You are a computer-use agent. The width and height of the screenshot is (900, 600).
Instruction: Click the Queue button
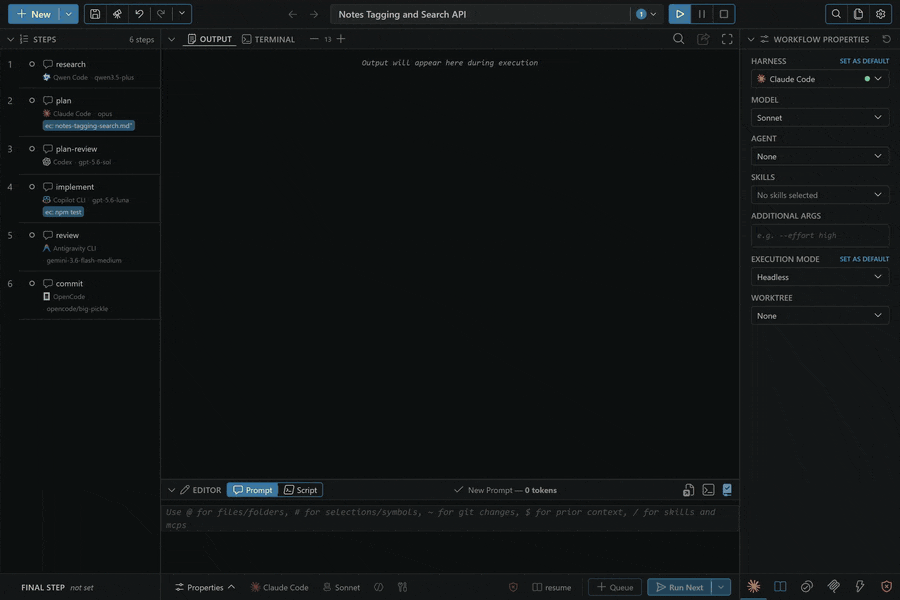point(615,587)
